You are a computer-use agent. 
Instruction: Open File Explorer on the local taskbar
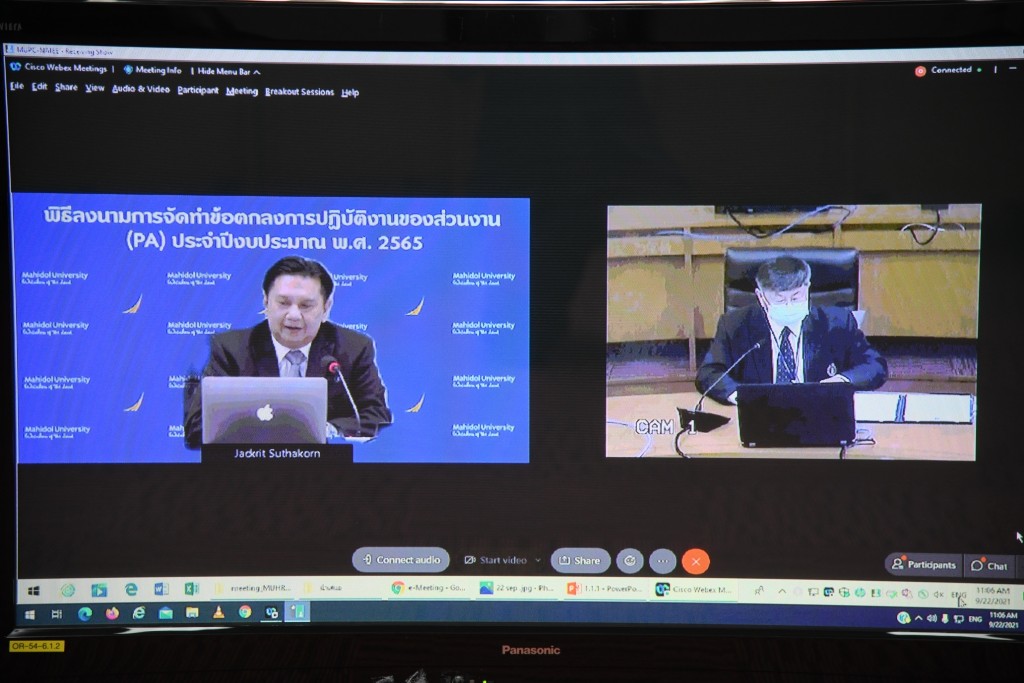tap(192, 612)
